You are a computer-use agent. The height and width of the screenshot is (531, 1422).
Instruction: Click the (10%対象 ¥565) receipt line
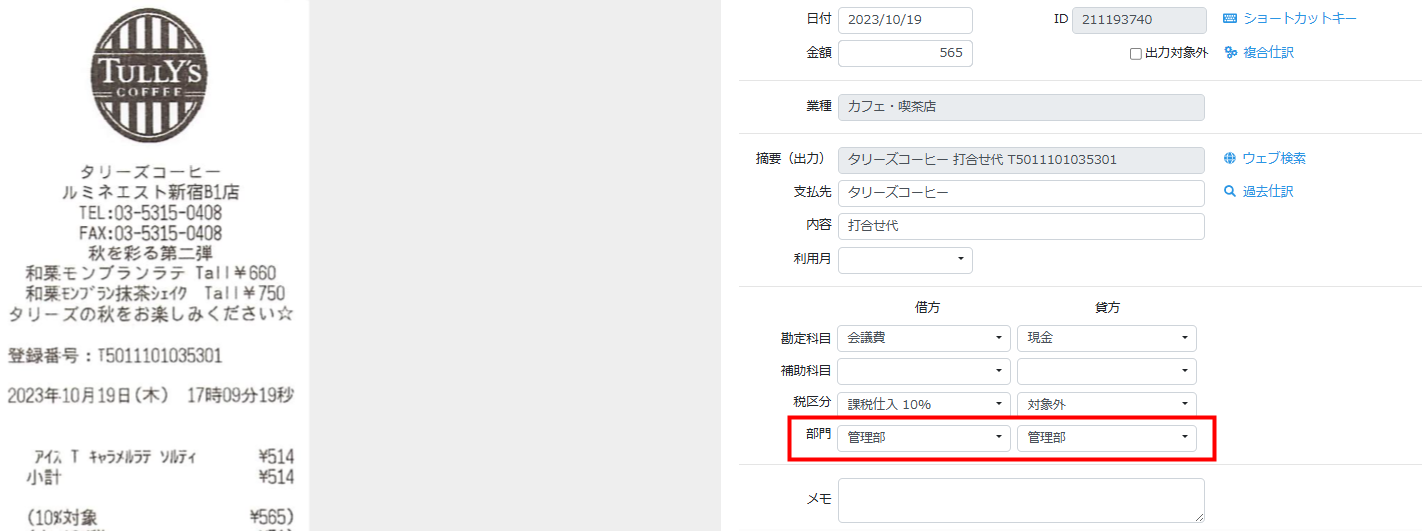pyautogui.click(x=160, y=517)
